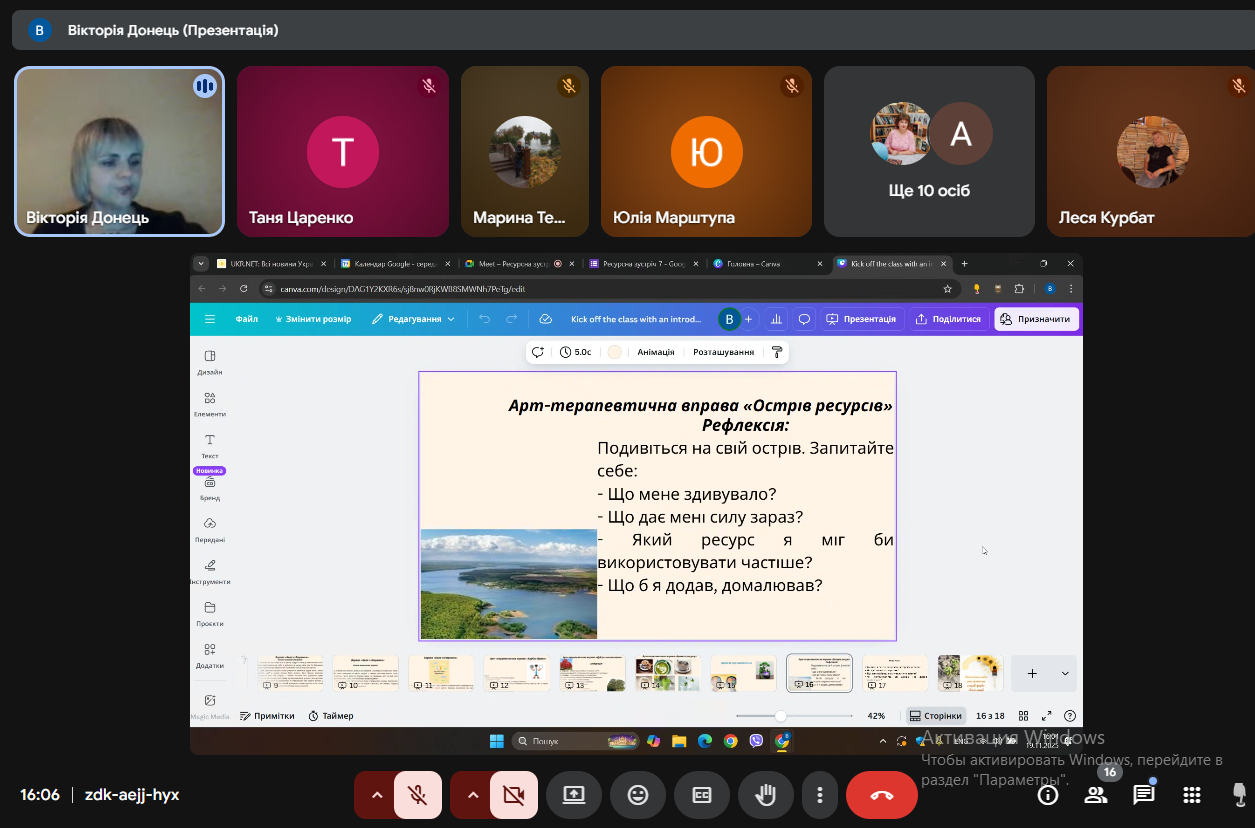The width and height of the screenshot is (1255, 828).
Task: Open the meeting info icon
Action: [1048, 795]
